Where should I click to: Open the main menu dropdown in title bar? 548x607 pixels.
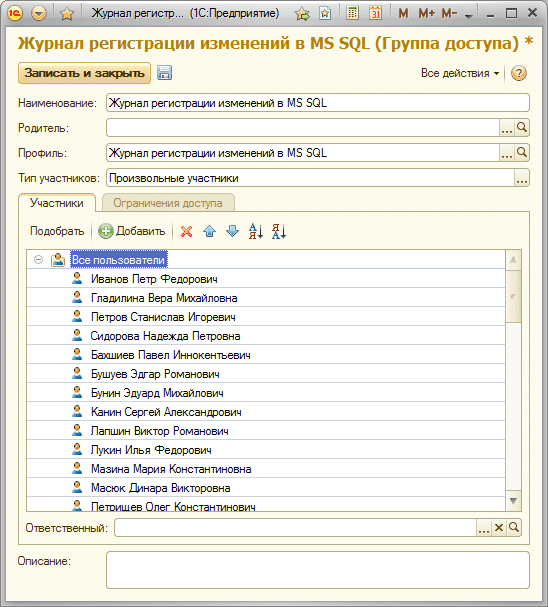click(39, 14)
